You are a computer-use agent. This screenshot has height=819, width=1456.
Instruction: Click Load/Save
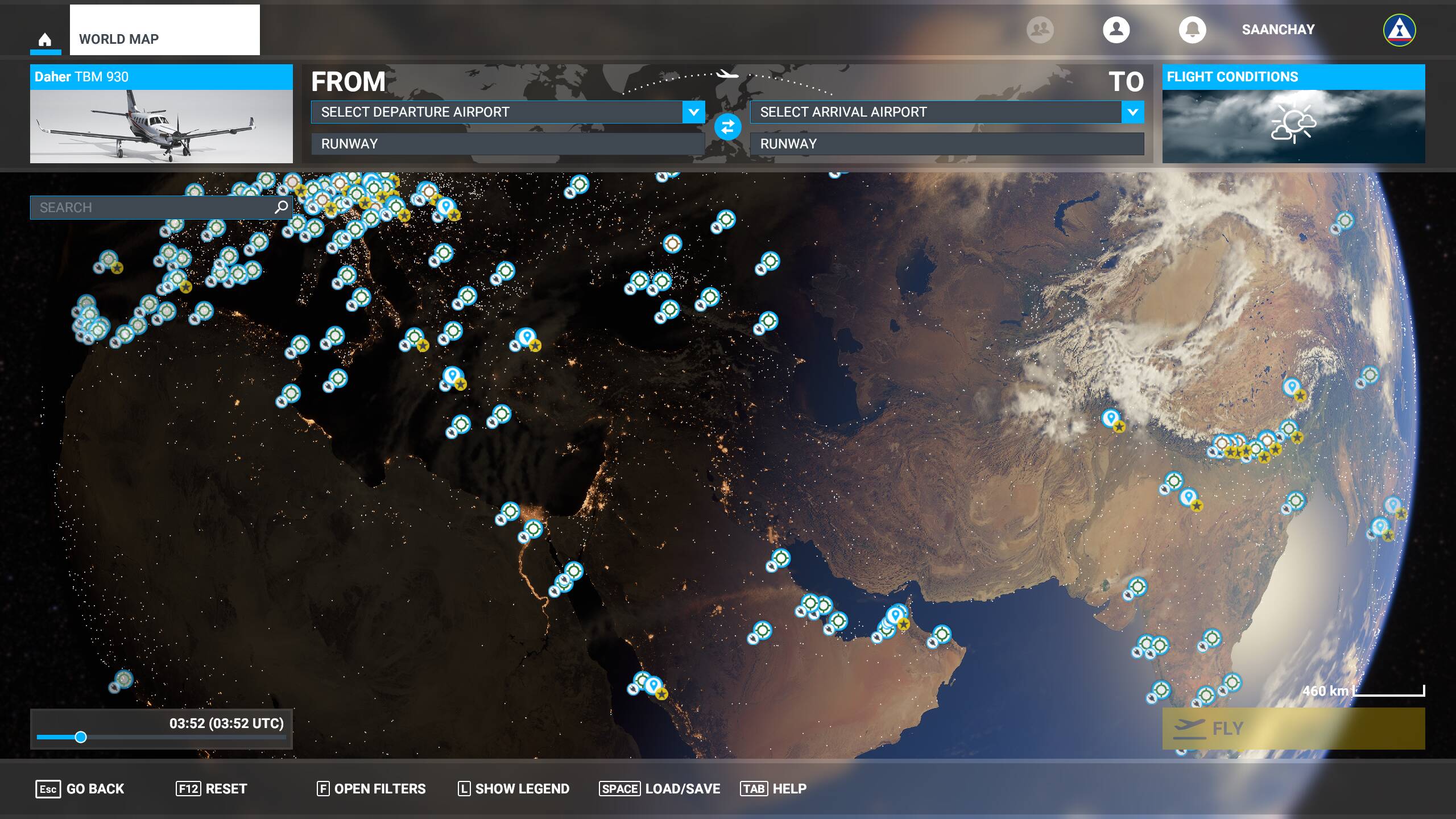click(660, 789)
